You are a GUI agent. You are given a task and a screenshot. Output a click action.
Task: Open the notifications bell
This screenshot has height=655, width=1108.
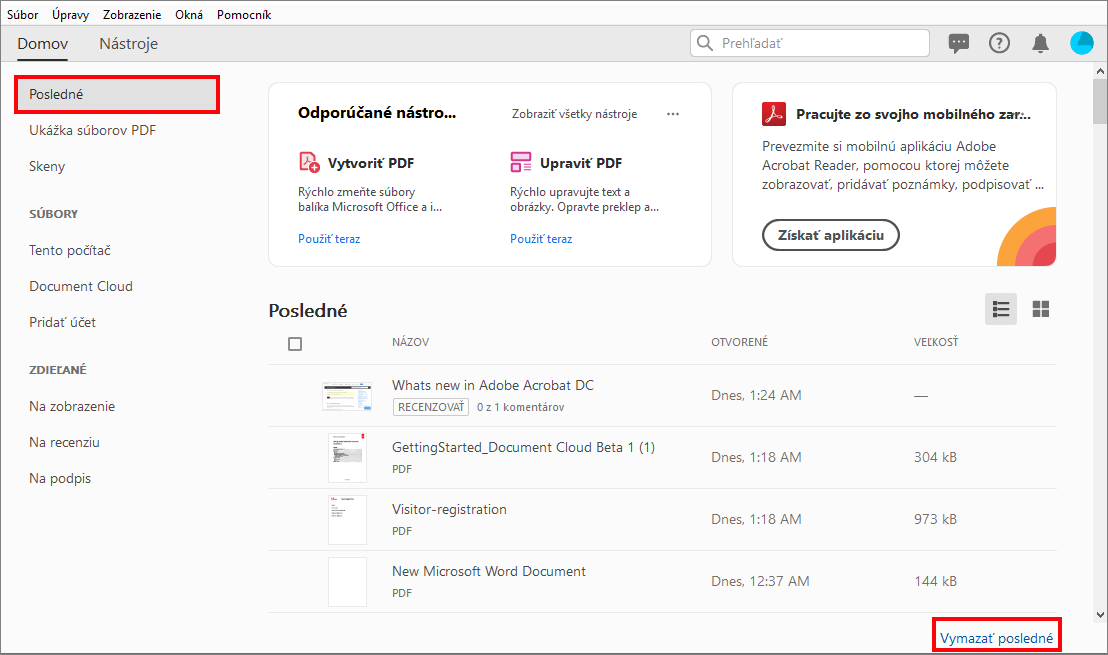(1040, 43)
